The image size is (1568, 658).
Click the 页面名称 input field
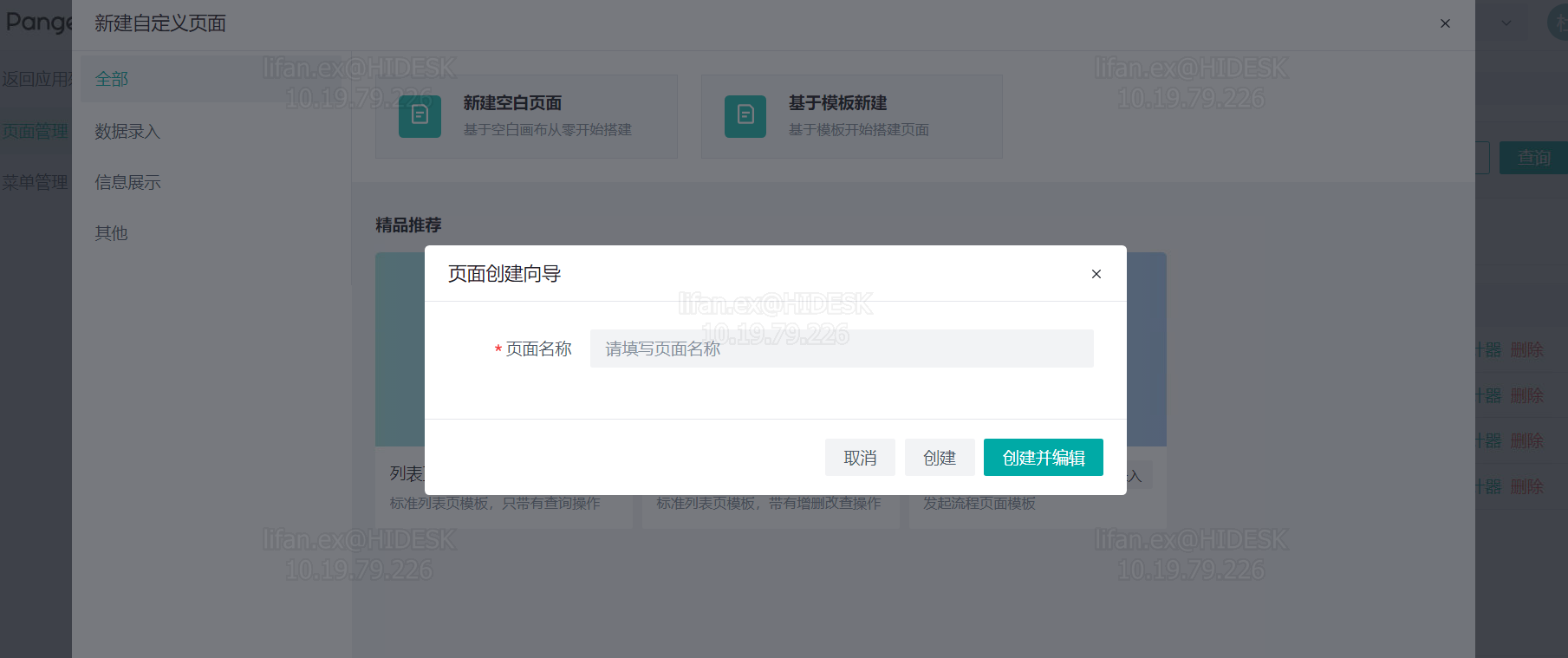point(842,349)
